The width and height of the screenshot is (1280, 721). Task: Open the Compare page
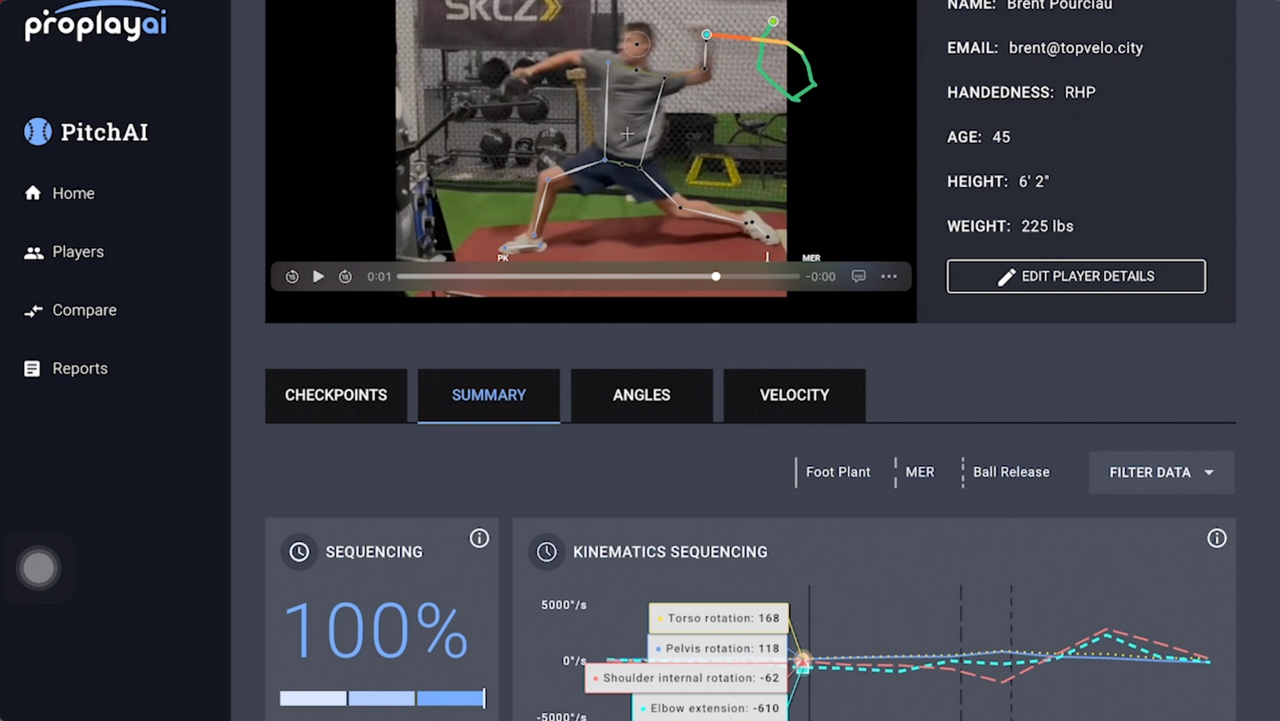(84, 310)
